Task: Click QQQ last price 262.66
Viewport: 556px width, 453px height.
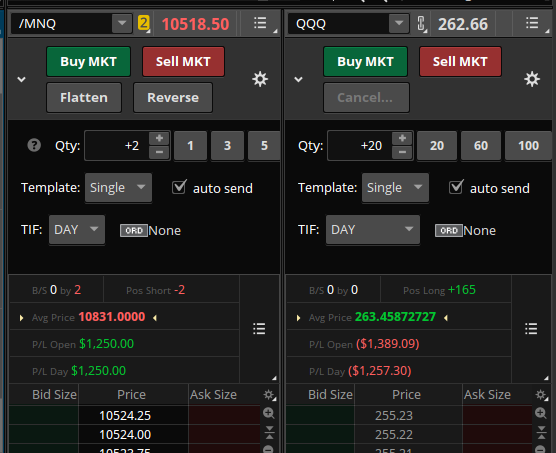Action: [x=463, y=24]
